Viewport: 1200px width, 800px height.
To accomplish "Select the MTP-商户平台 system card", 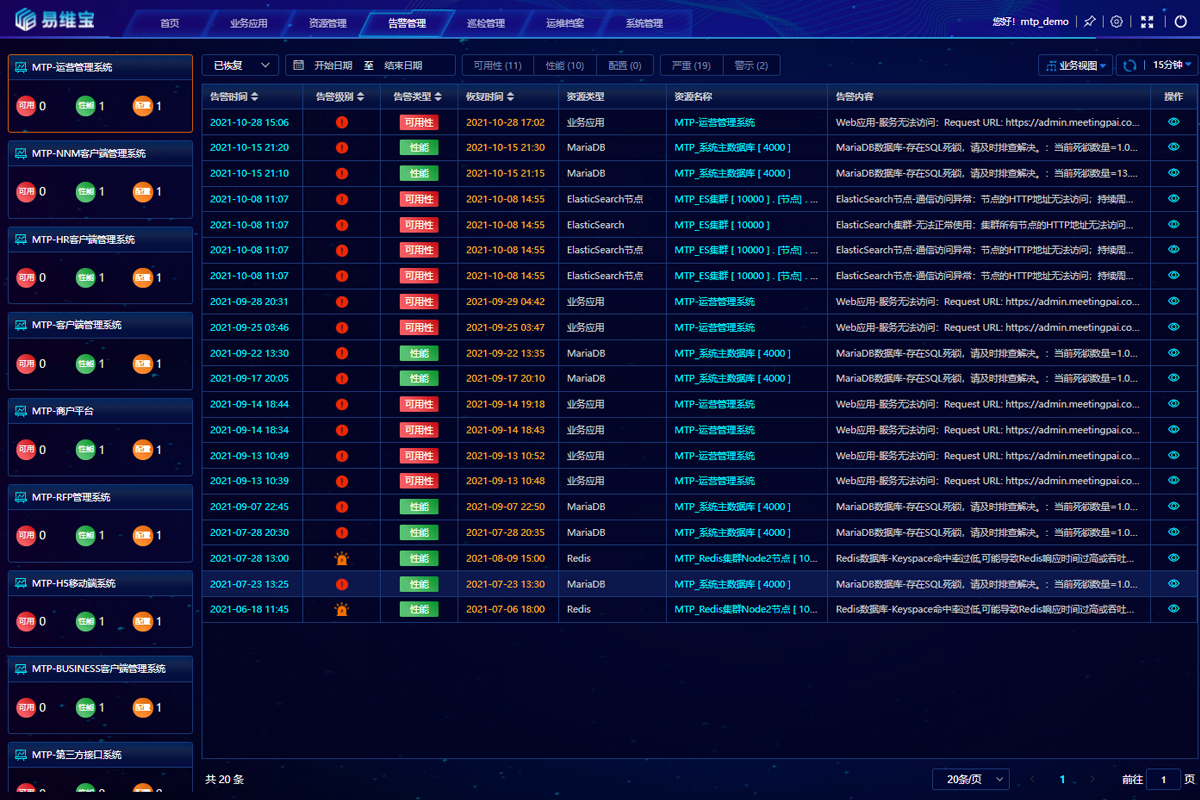I will (100, 436).
